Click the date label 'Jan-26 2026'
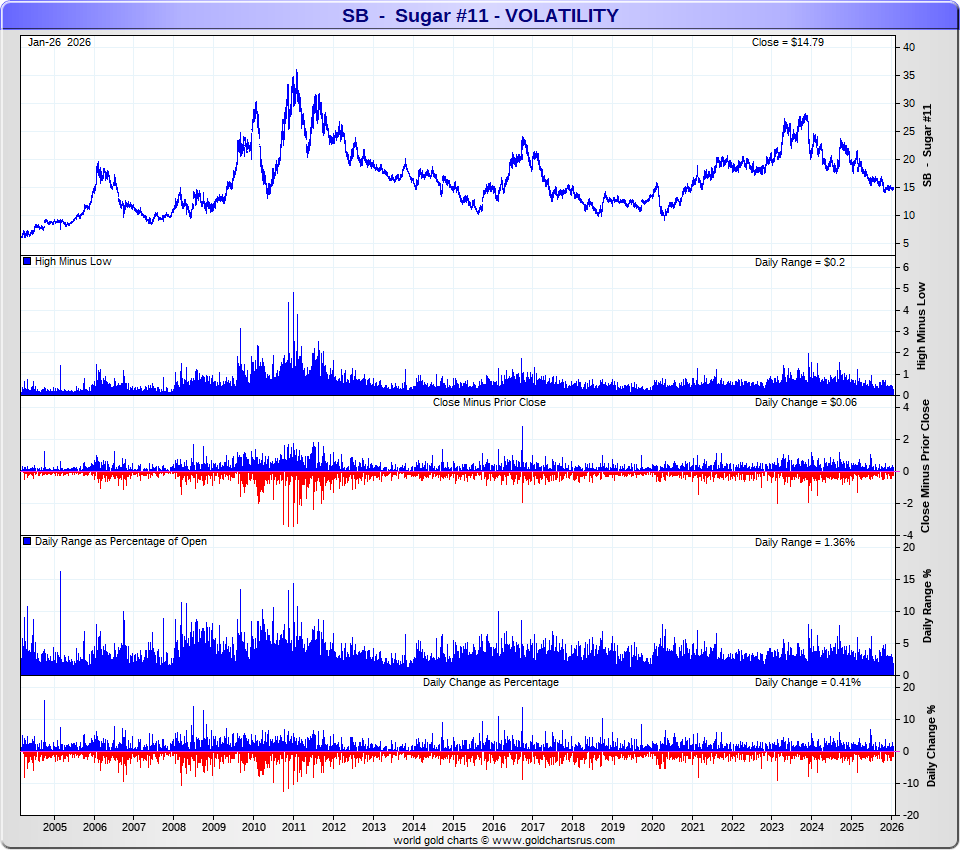Viewport: 960px width, 850px height. click(59, 42)
